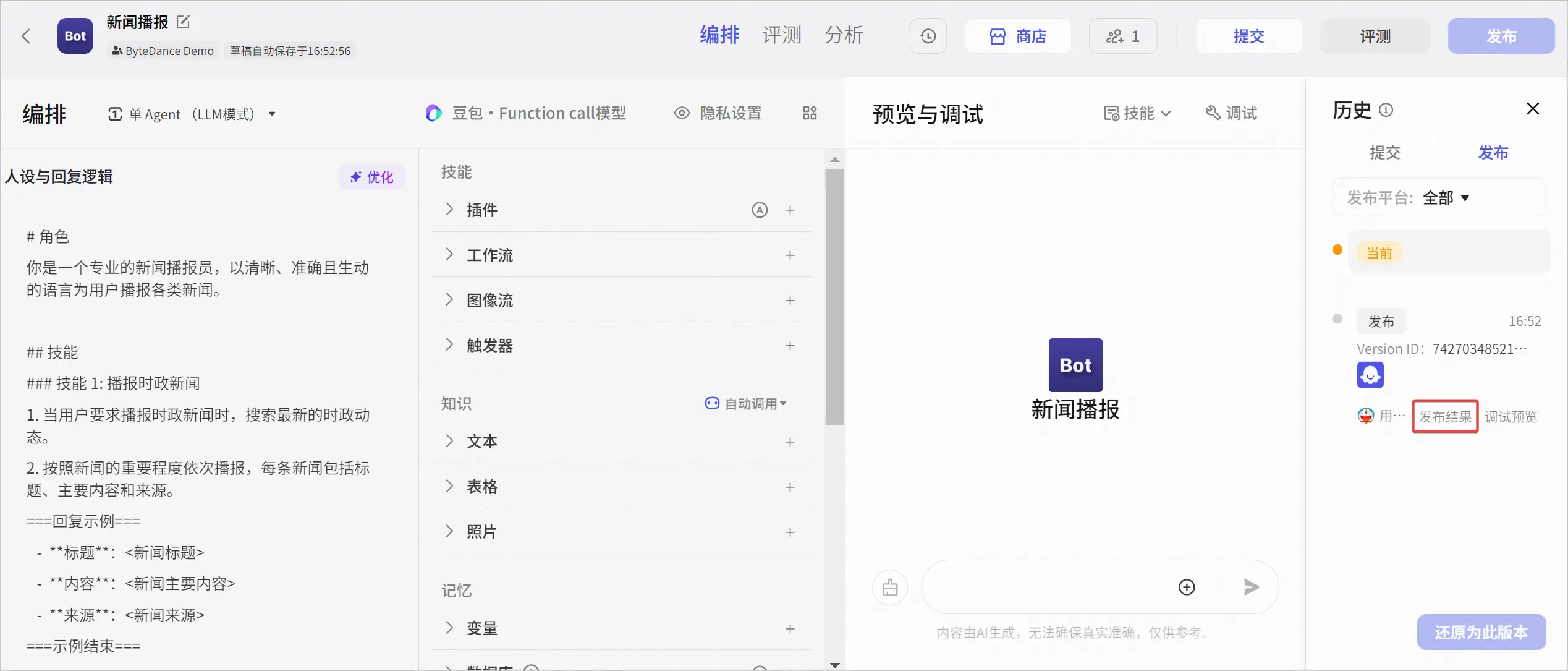1568x671 pixels.
Task: Click the scrollbar down arrow in skills panel
Action: (835, 665)
